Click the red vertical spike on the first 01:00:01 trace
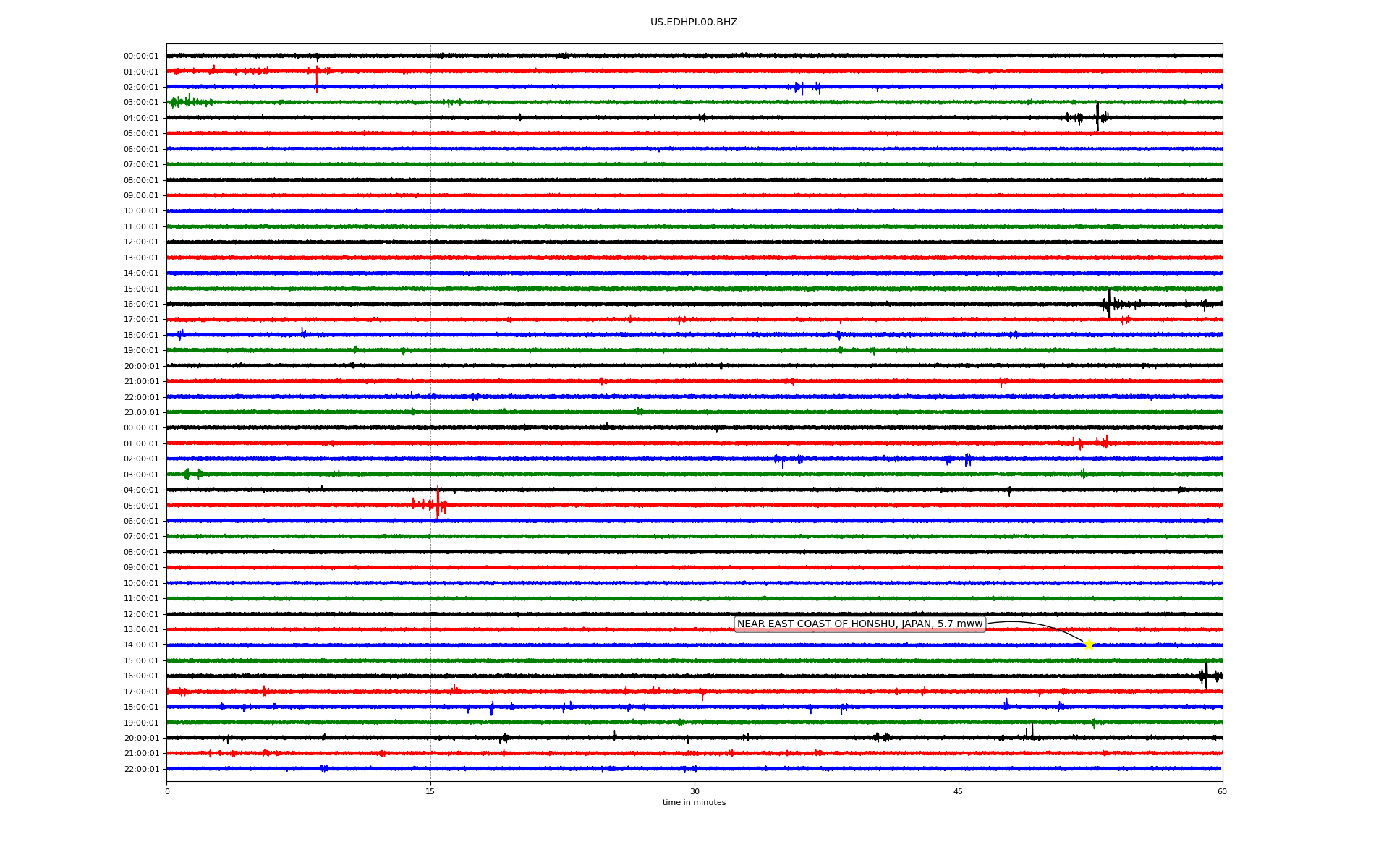 317,76
